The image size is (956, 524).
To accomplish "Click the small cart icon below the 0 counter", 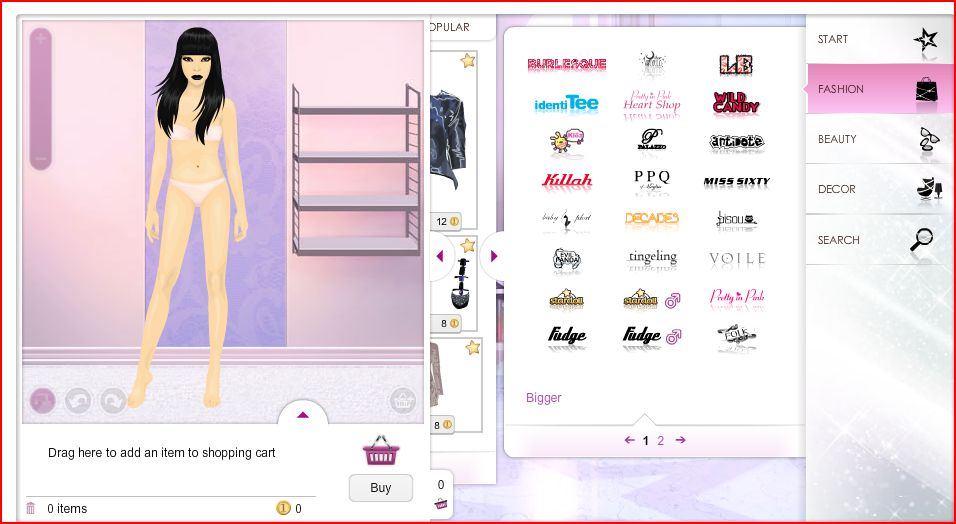I will [440, 504].
